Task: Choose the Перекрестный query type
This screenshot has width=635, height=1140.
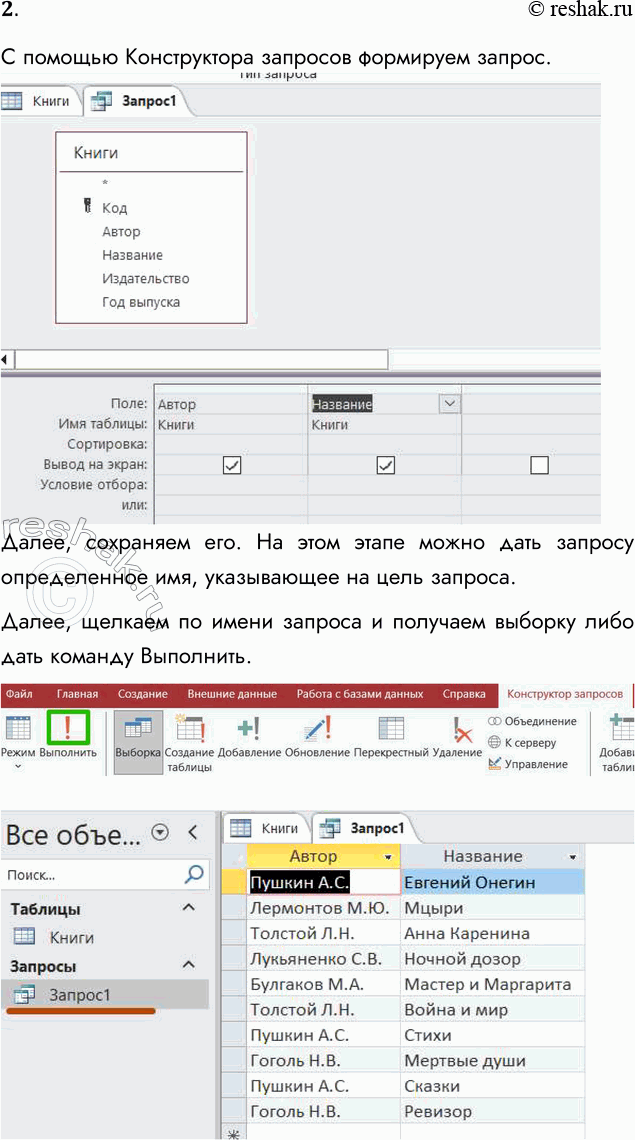Action: click(x=391, y=738)
